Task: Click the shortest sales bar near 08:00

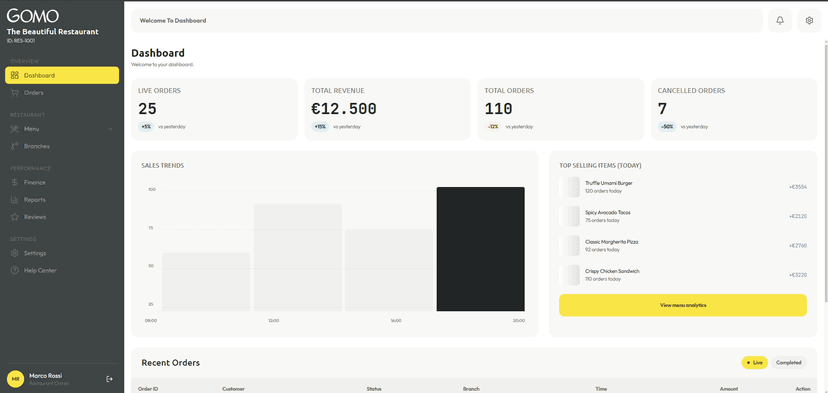Action: (206, 282)
